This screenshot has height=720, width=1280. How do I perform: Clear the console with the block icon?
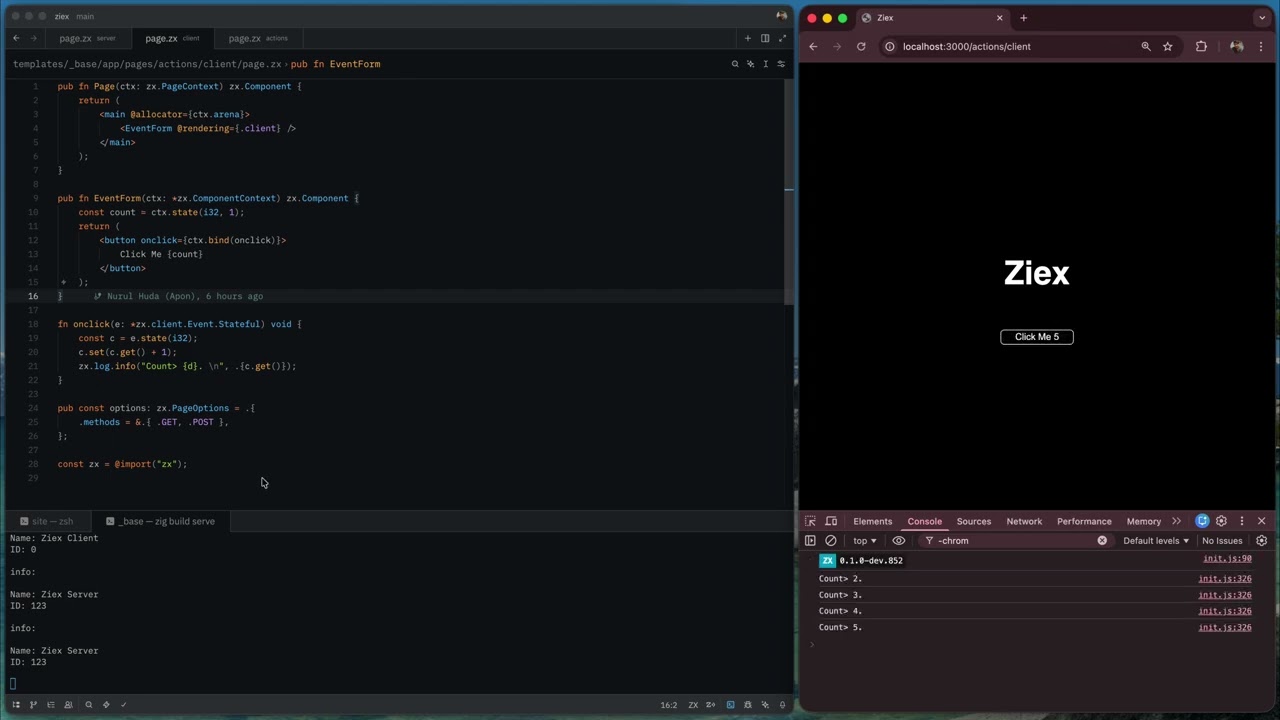[x=830, y=541]
